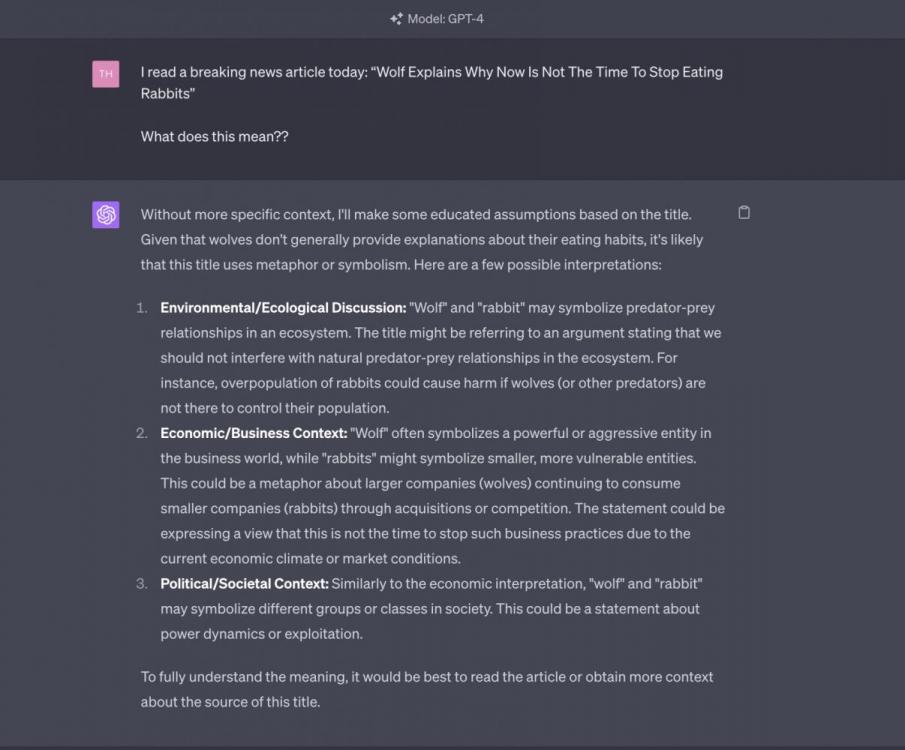
Task: Click the text "current economic climate or market conditions."
Action: click(x=310, y=558)
